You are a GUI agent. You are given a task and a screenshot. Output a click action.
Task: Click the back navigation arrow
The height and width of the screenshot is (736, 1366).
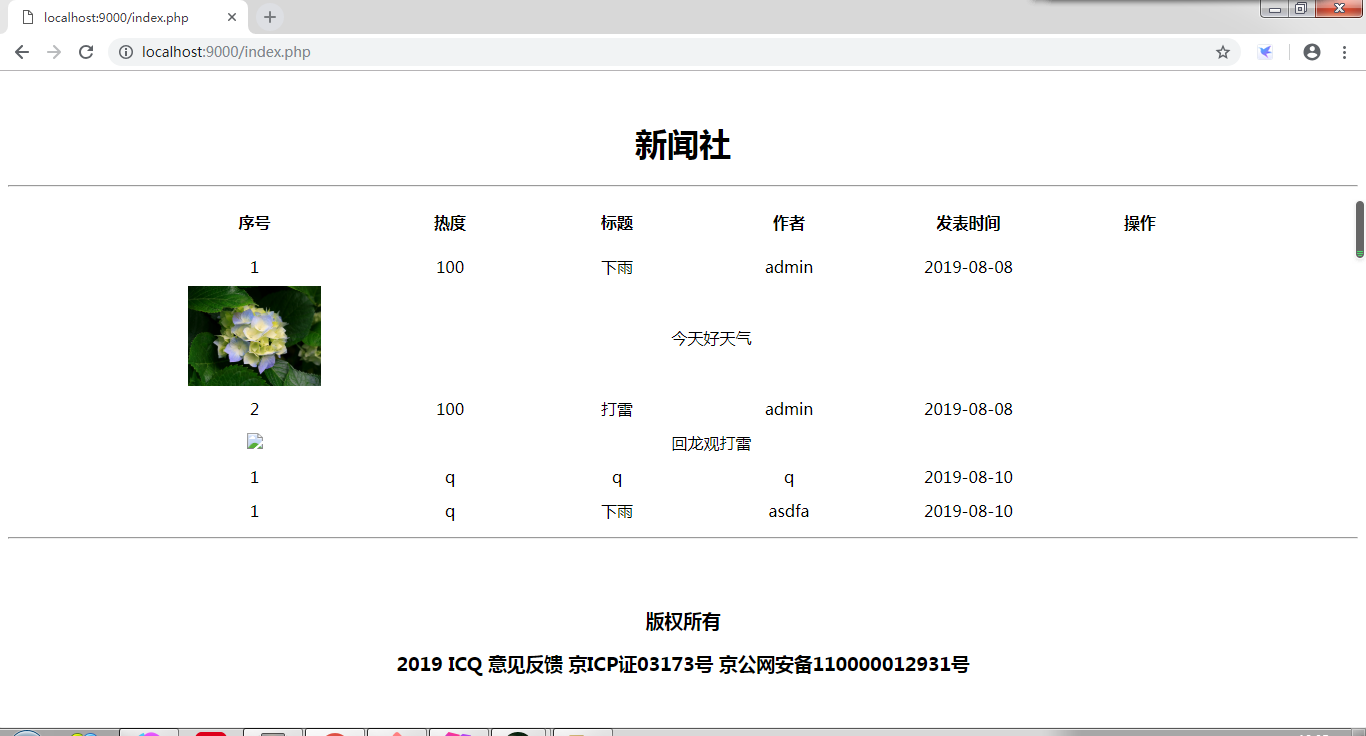click(x=22, y=51)
